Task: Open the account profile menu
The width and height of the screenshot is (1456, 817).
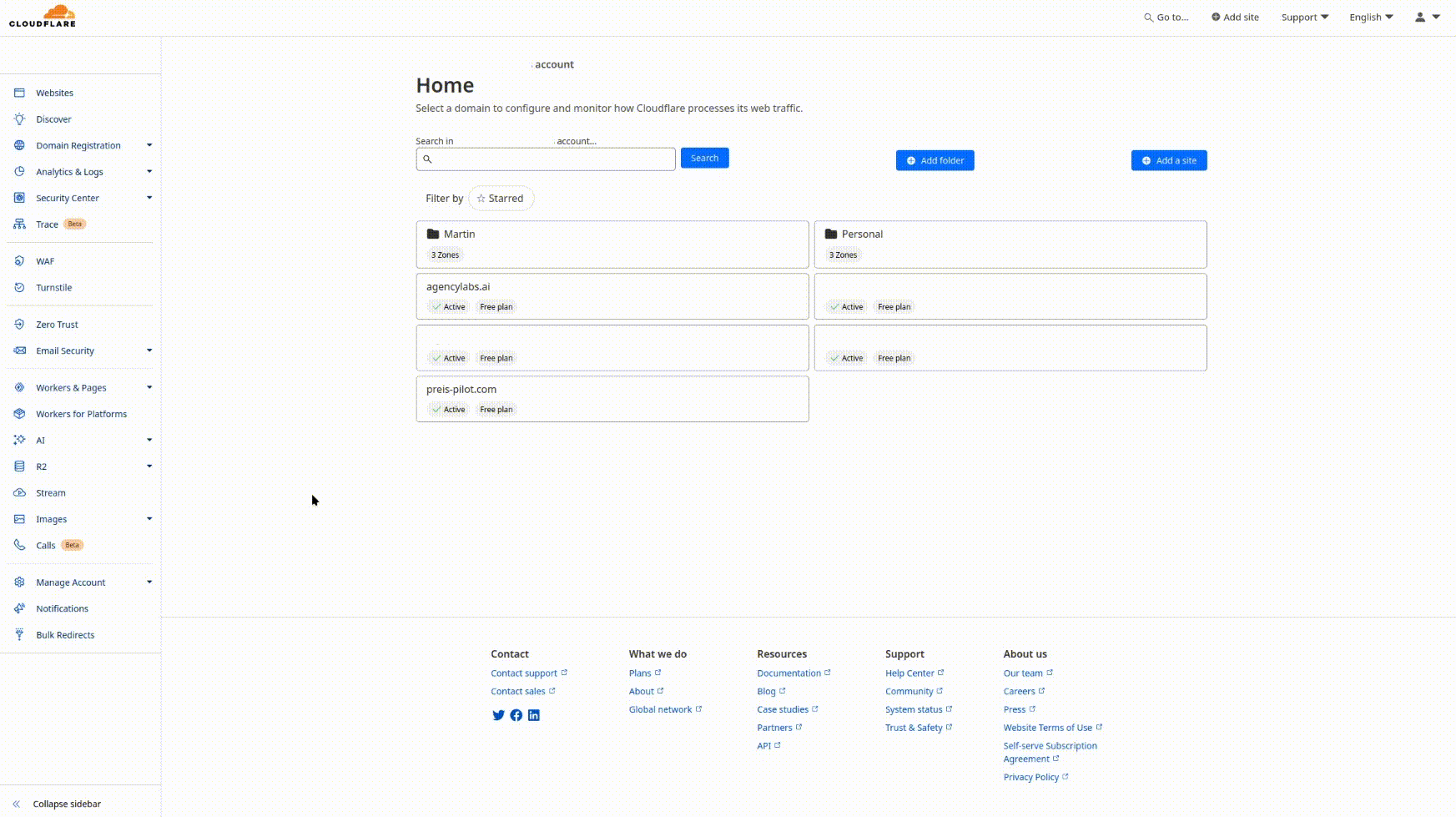Action: click(x=1428, y=17)
